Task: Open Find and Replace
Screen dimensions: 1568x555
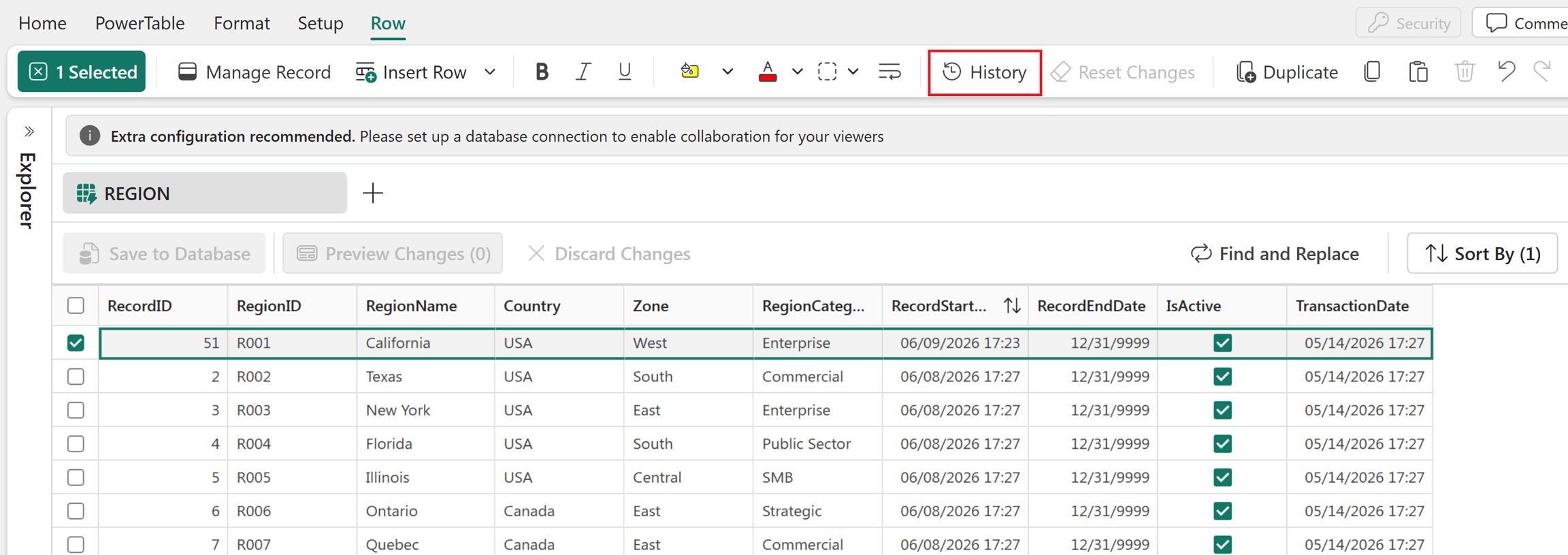Action: (1275, 253)
